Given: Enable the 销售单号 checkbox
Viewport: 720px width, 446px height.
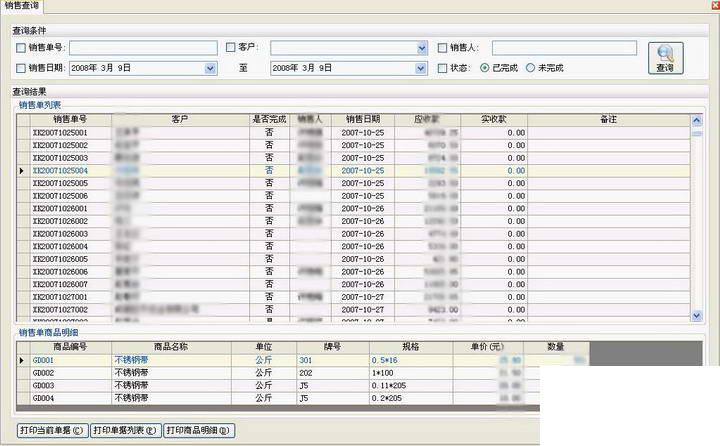Looking at the screenshot, I should pos(21,48).
